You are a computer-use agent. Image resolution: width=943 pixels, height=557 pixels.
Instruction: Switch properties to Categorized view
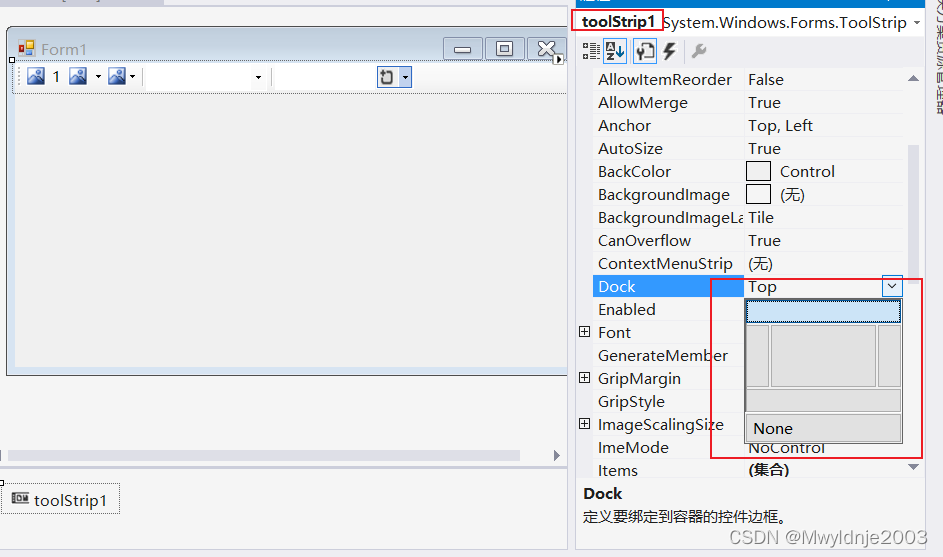[591, 51]
